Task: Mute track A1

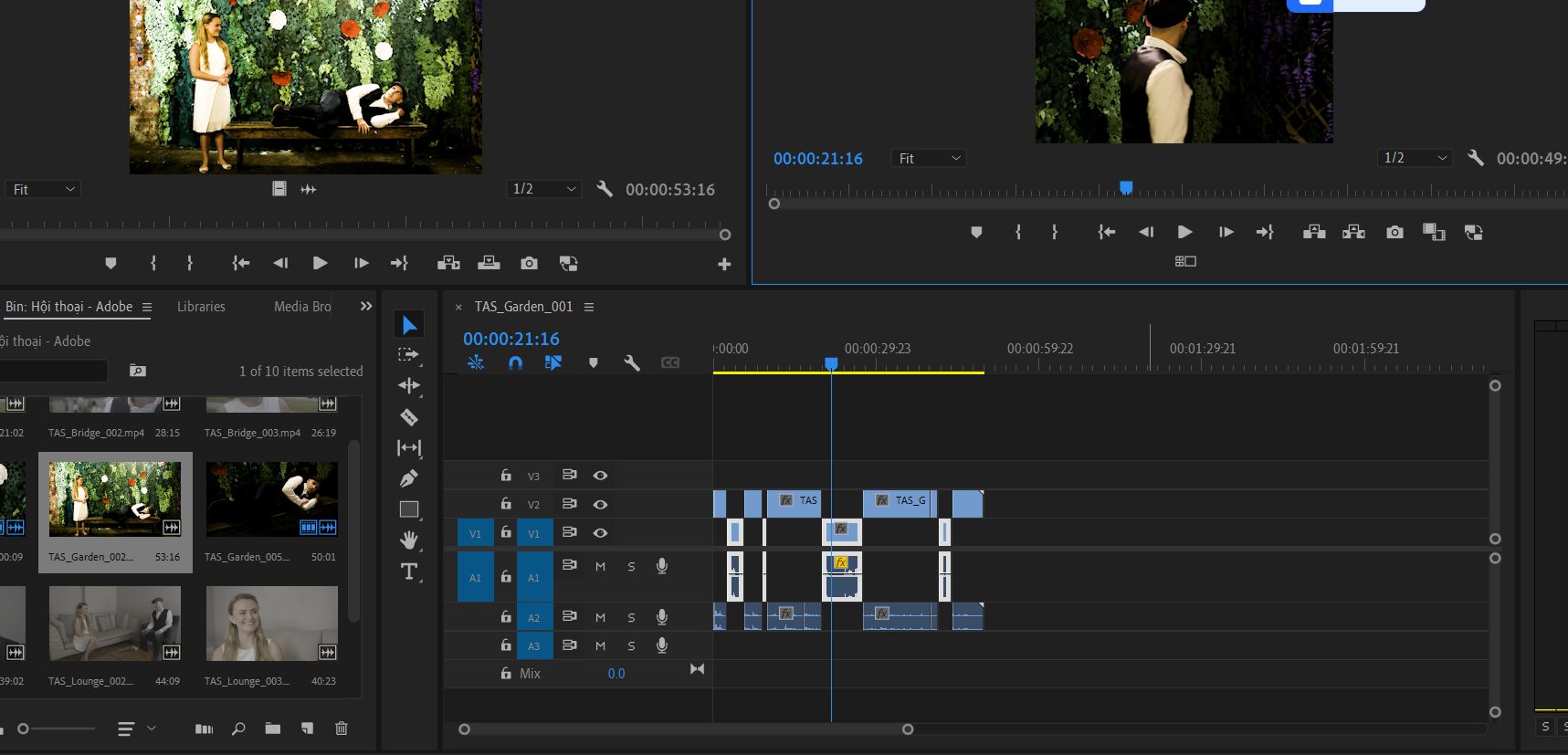Action: tap(600, 567)
